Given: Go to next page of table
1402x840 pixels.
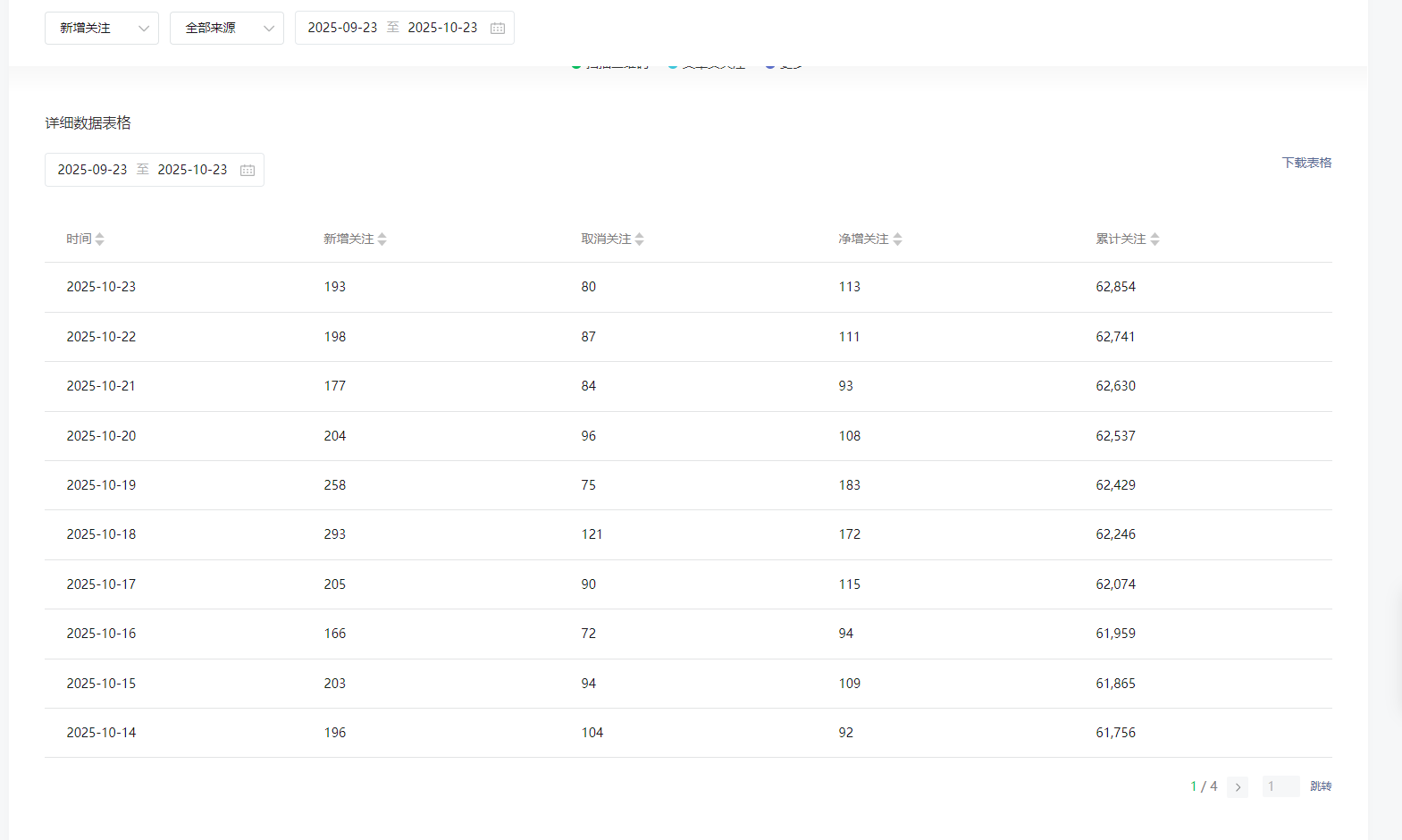Looking at the screenshot, I should (1238, 787).
